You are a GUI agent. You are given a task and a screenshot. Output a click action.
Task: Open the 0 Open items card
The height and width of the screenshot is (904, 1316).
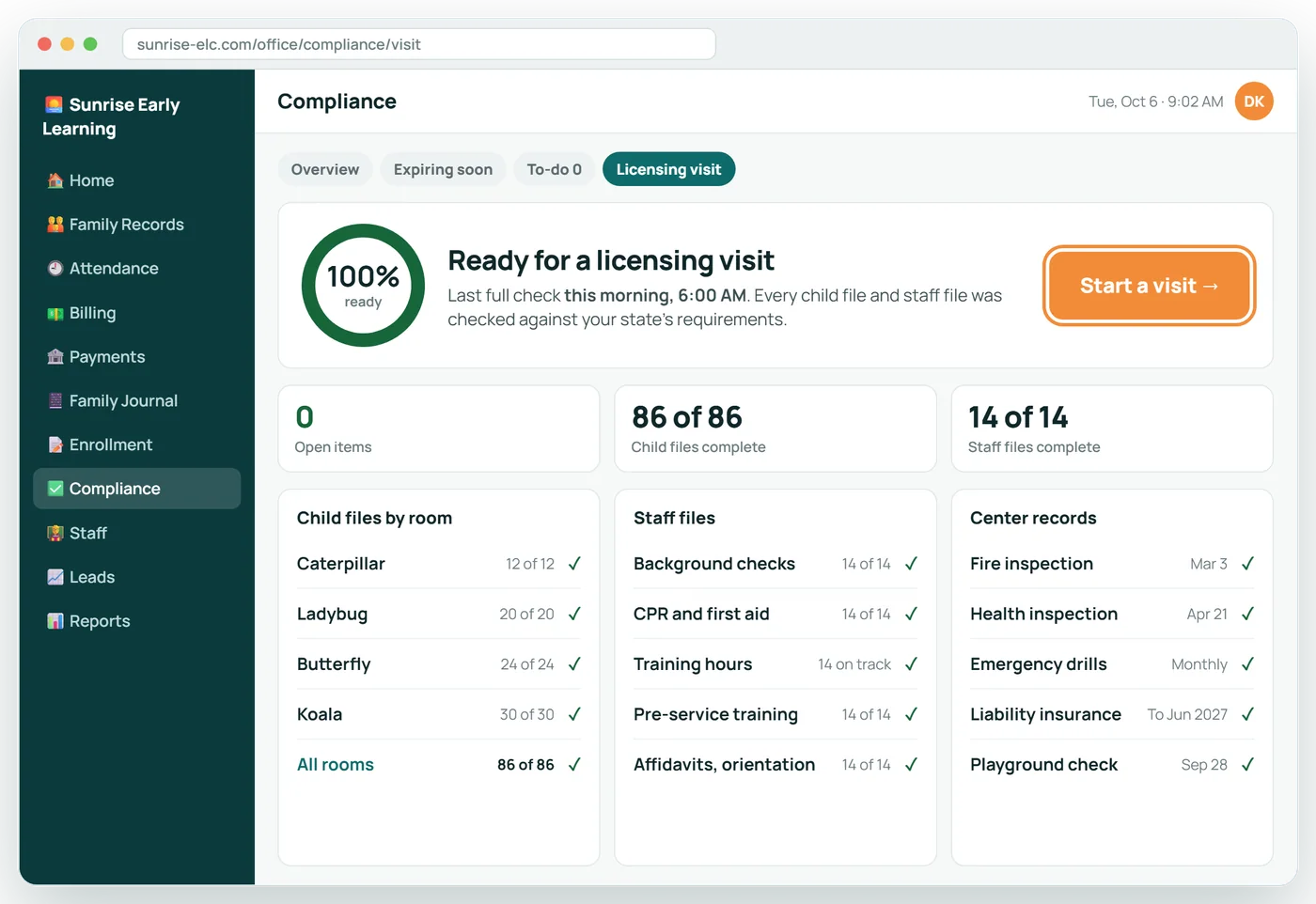[x=439, y=429]
